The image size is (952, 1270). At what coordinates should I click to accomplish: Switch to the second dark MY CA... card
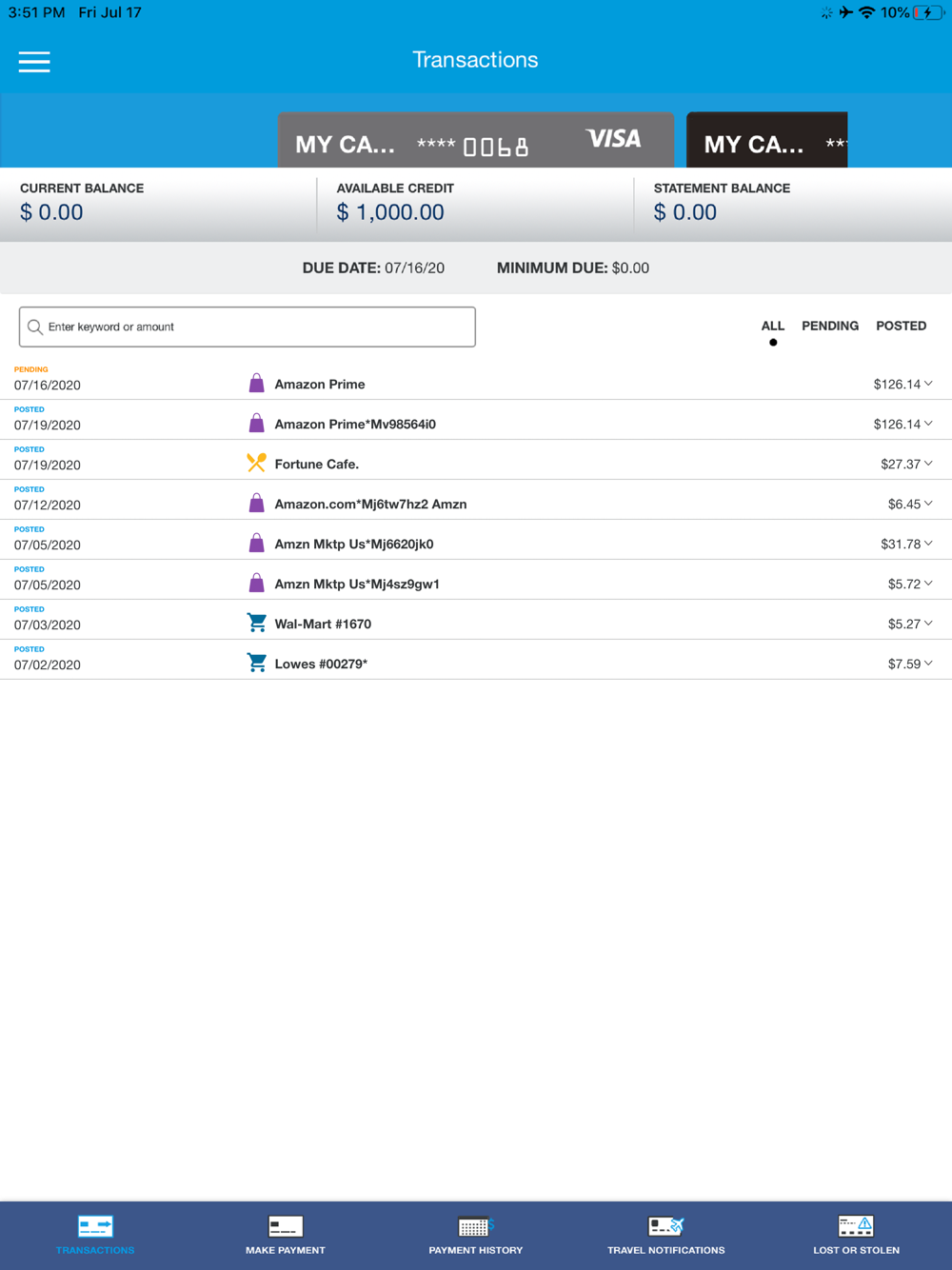[767, 140]
